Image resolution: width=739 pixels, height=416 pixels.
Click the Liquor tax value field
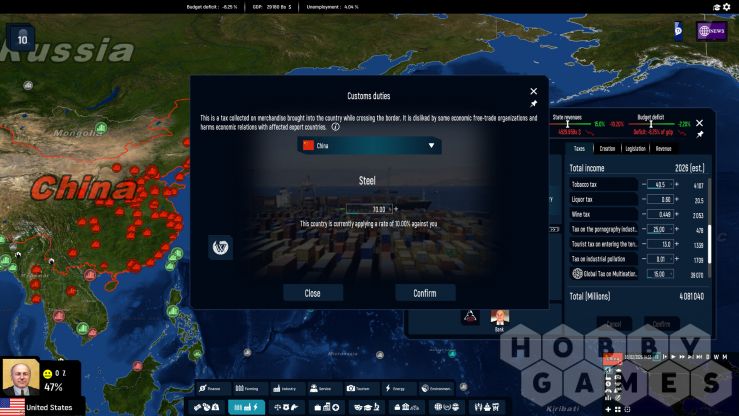coord(660,200)
